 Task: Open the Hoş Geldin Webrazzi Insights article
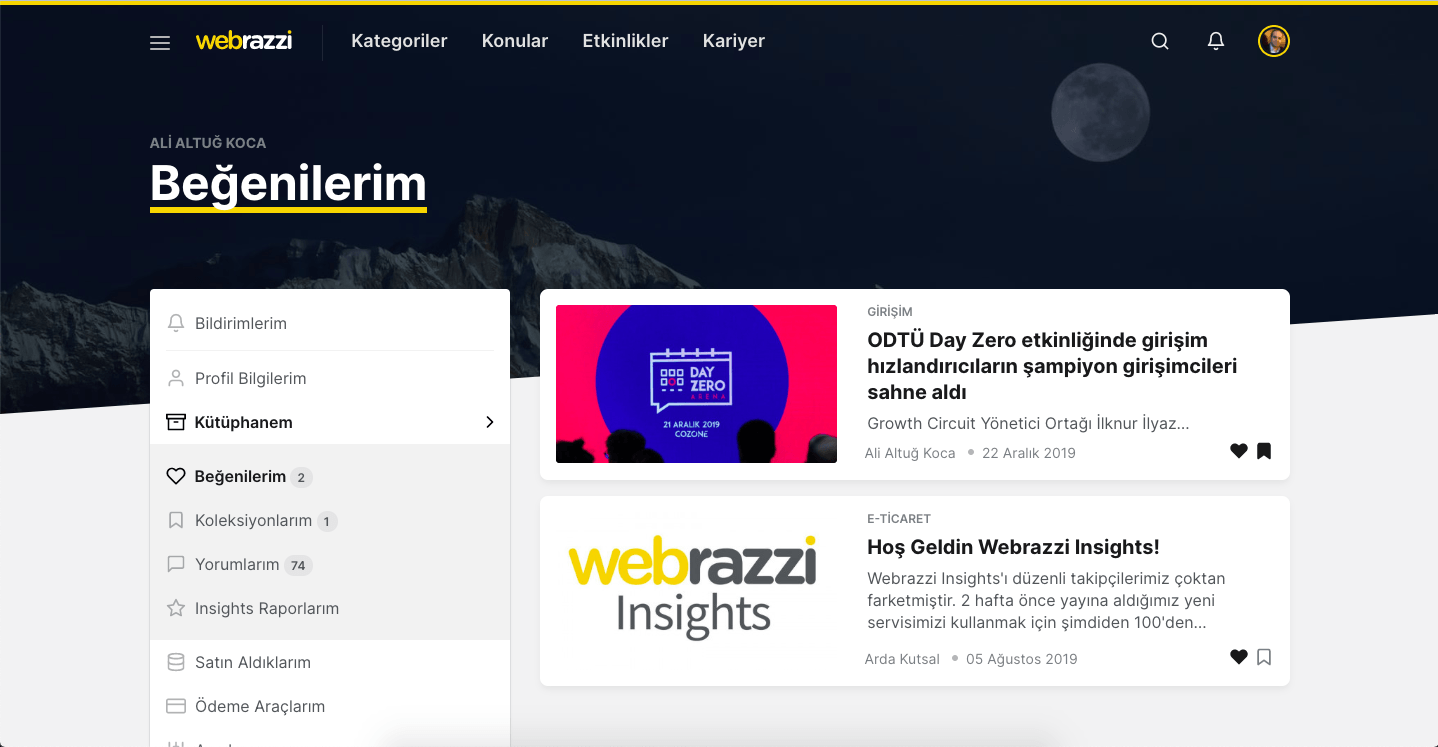click(1013, 547)
